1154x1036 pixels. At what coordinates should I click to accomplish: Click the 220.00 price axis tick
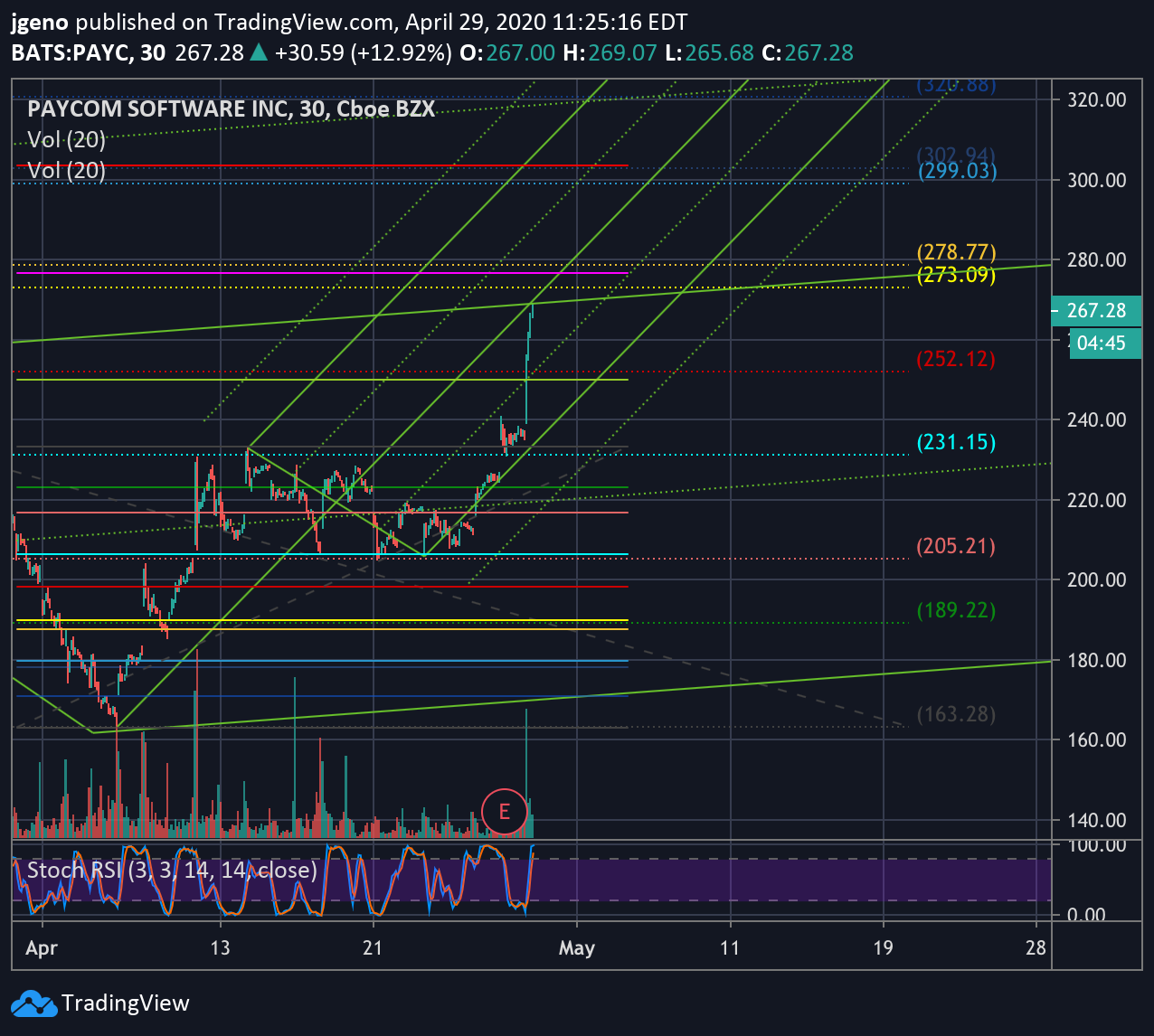(x=1097, y=500)
